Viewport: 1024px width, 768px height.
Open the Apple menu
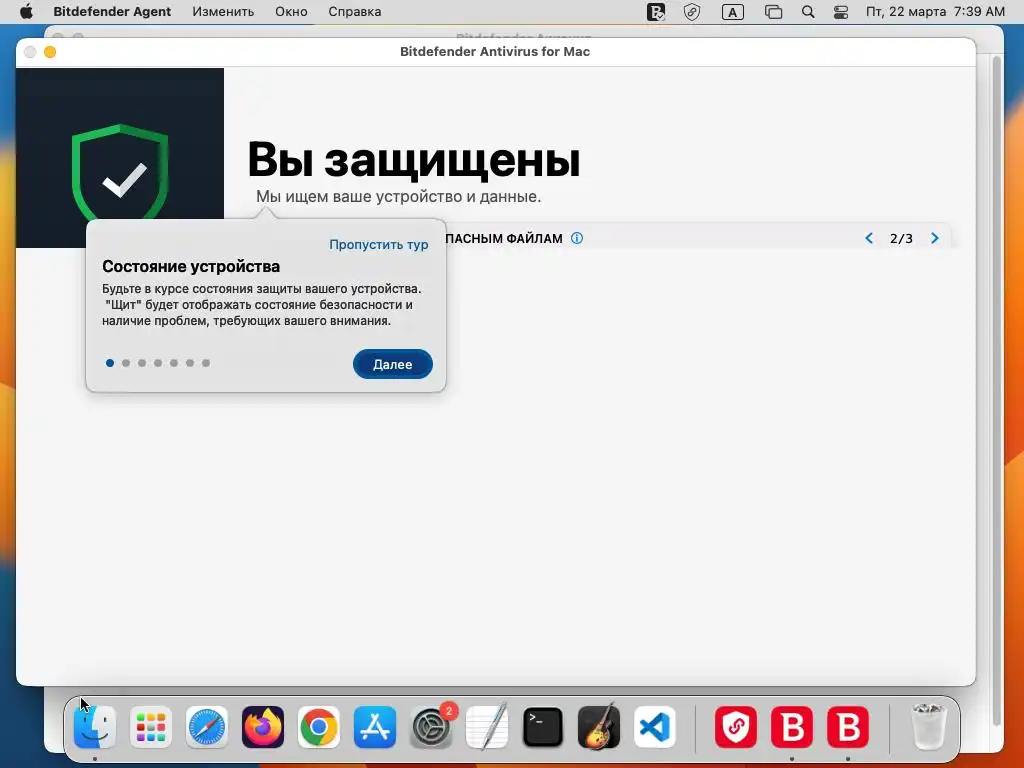[x=26, y=12]
